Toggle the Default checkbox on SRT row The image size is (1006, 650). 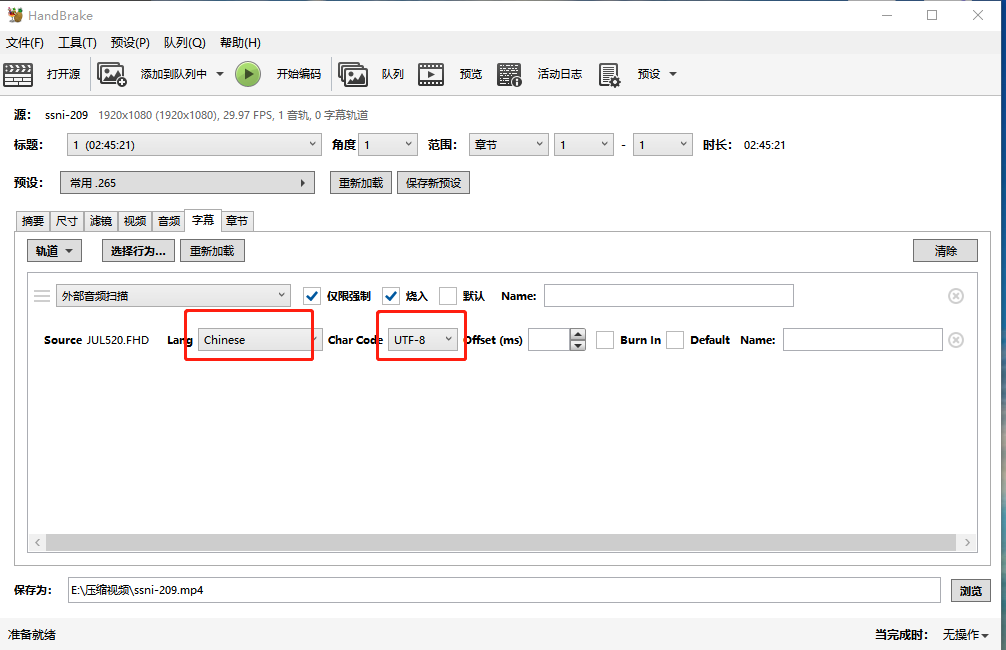(x=675, y=340)
